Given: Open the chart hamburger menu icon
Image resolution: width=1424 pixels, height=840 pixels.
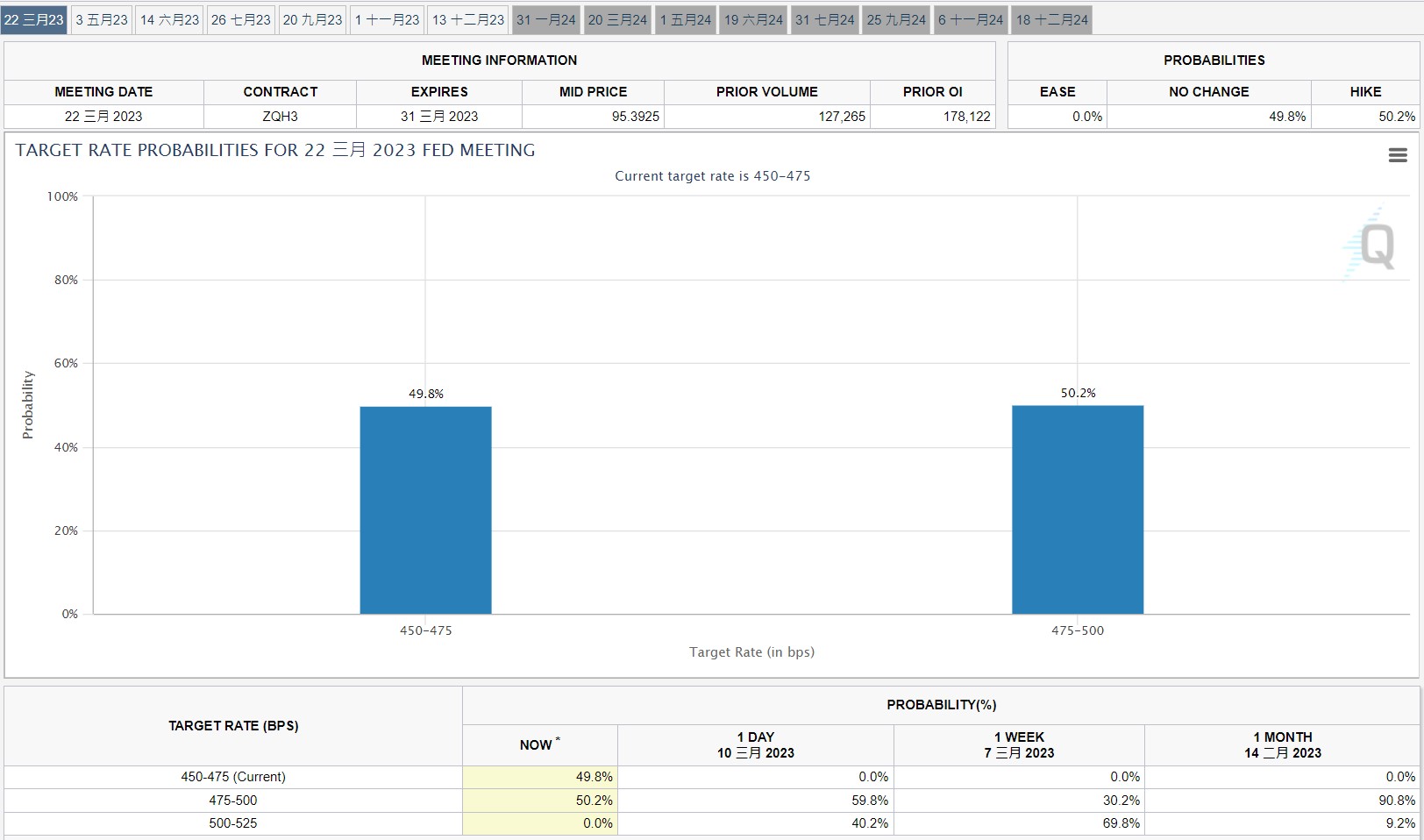Looking at the screenshot, I should [1398, 155].
